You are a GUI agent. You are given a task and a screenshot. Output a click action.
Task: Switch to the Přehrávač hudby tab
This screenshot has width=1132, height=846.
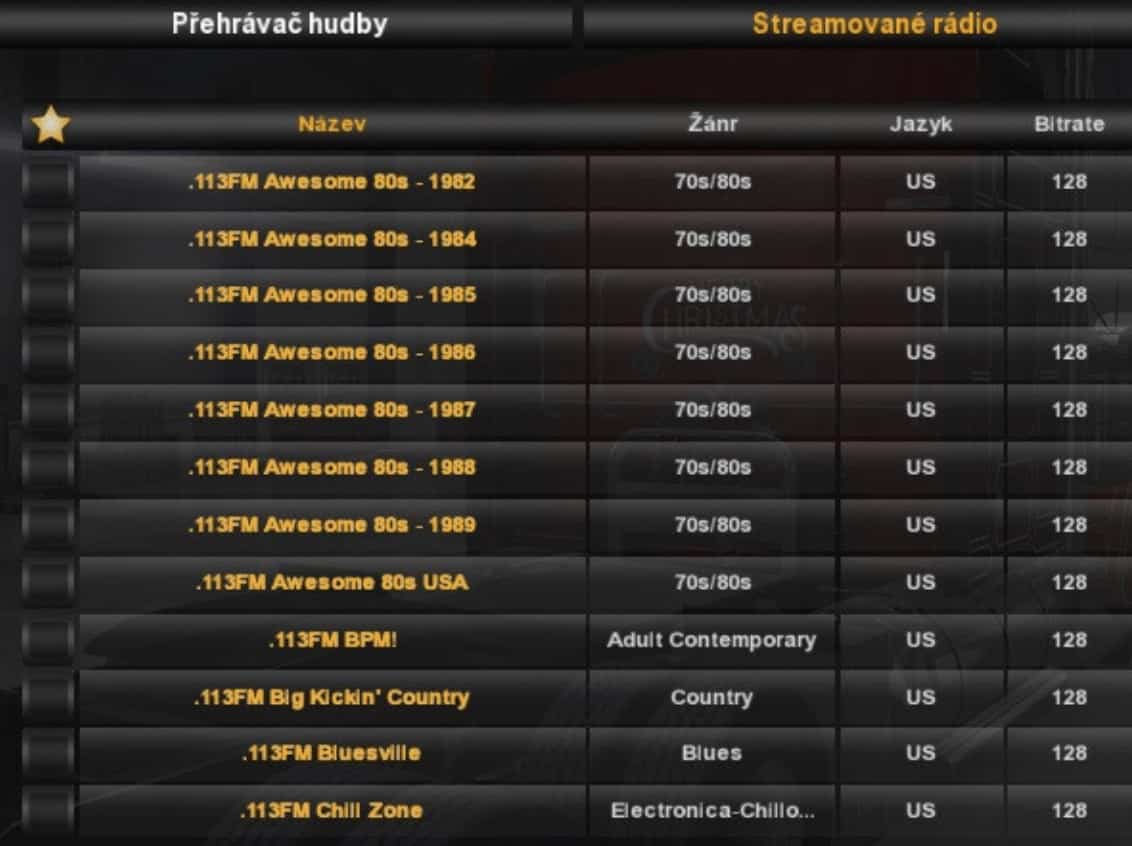click(279, 24)
